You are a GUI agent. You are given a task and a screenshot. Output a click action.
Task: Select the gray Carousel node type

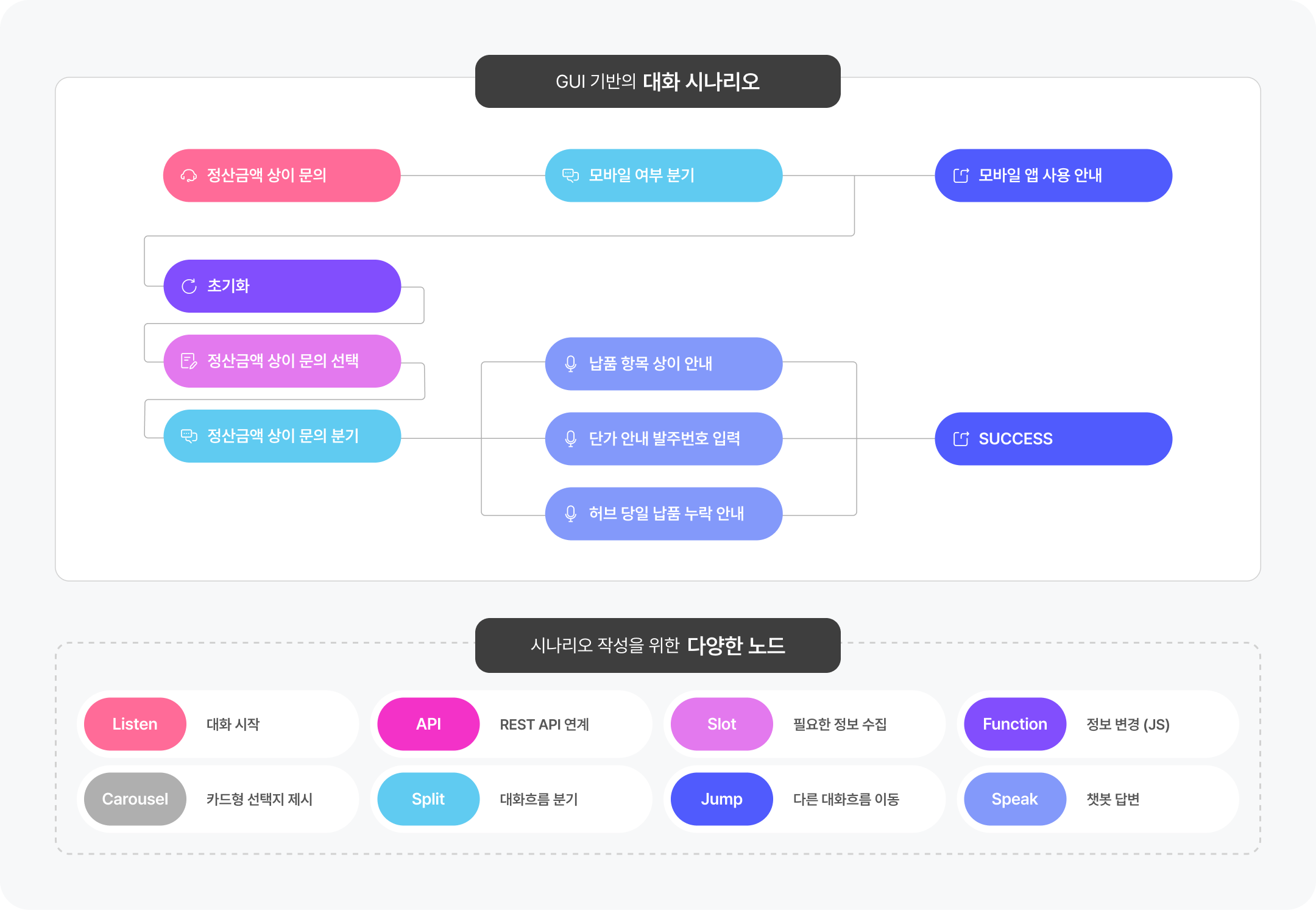click(135, 799)
